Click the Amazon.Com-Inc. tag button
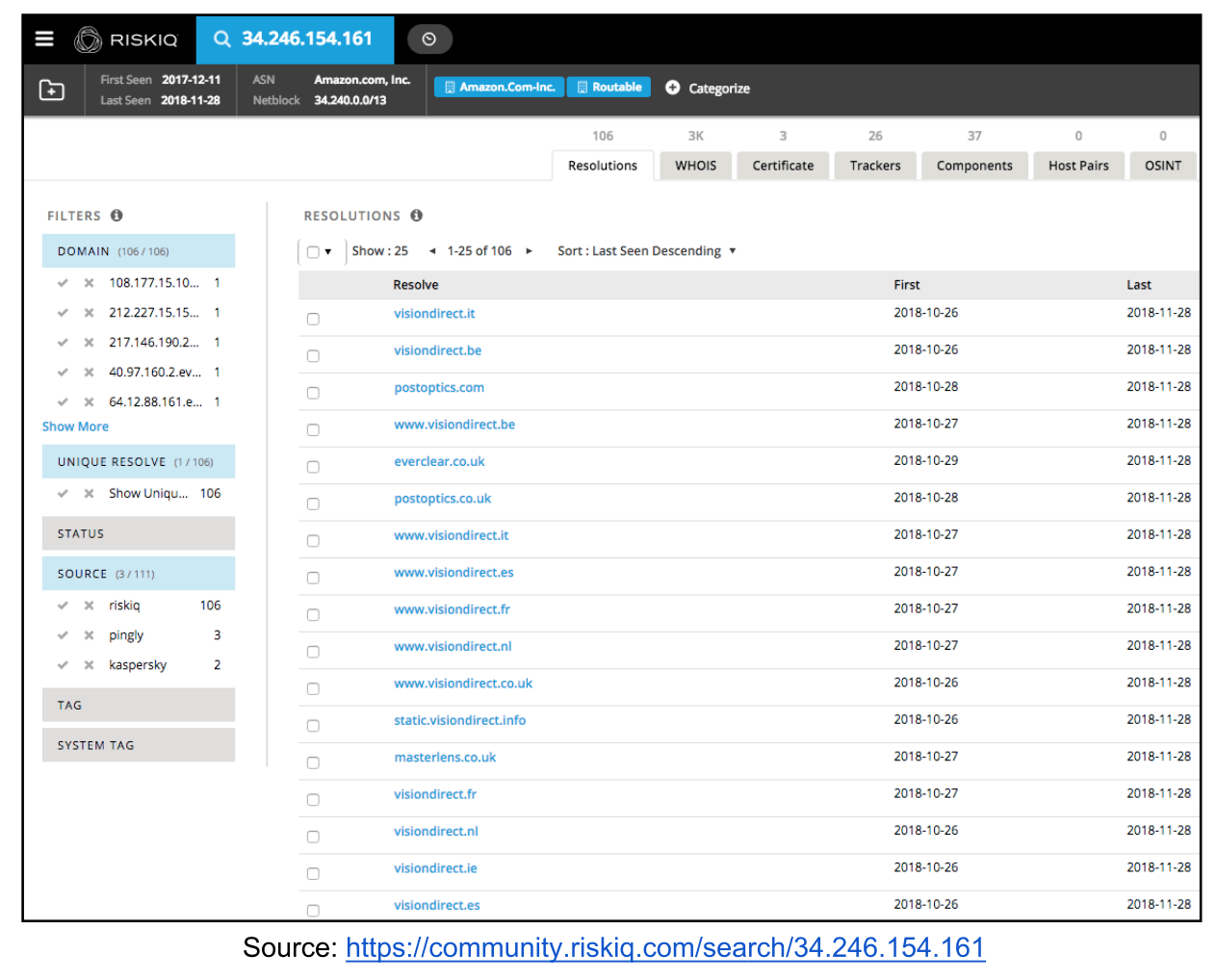Screen dimensions: 1217x980 click(500, 88)
